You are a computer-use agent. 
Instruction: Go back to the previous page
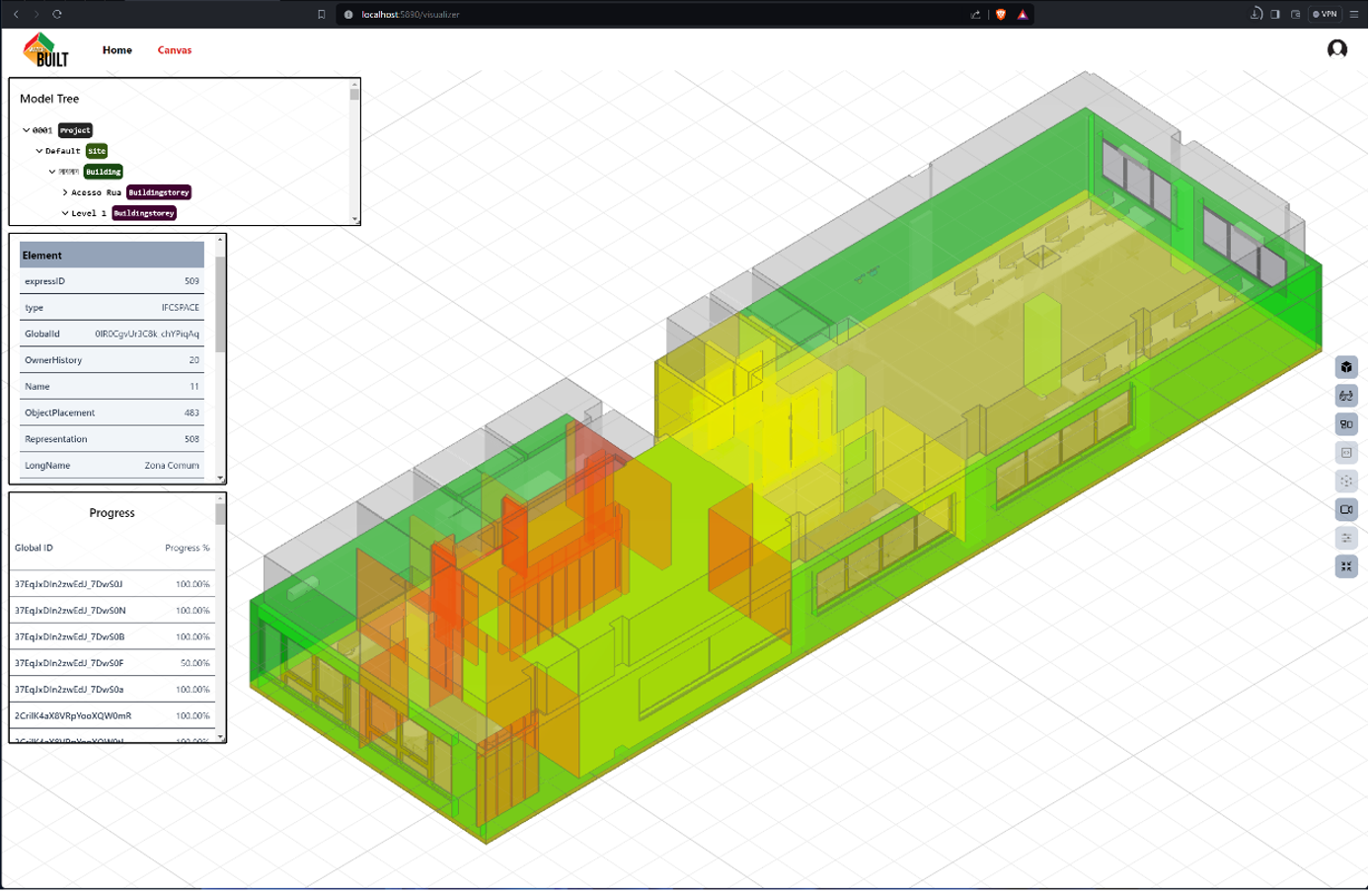click(17, 15)
